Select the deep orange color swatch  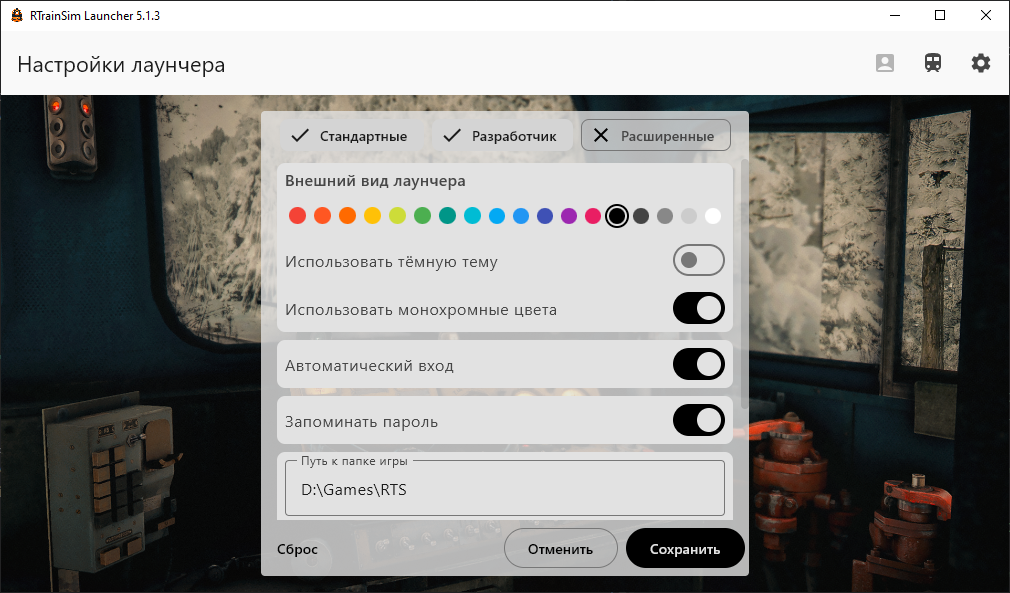(x=322, y=216)
